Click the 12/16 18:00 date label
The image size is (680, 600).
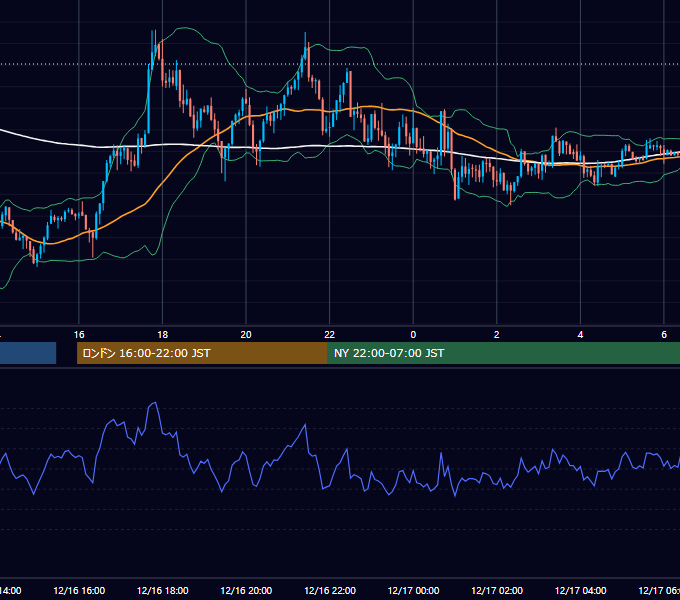(x=163, y=590)
